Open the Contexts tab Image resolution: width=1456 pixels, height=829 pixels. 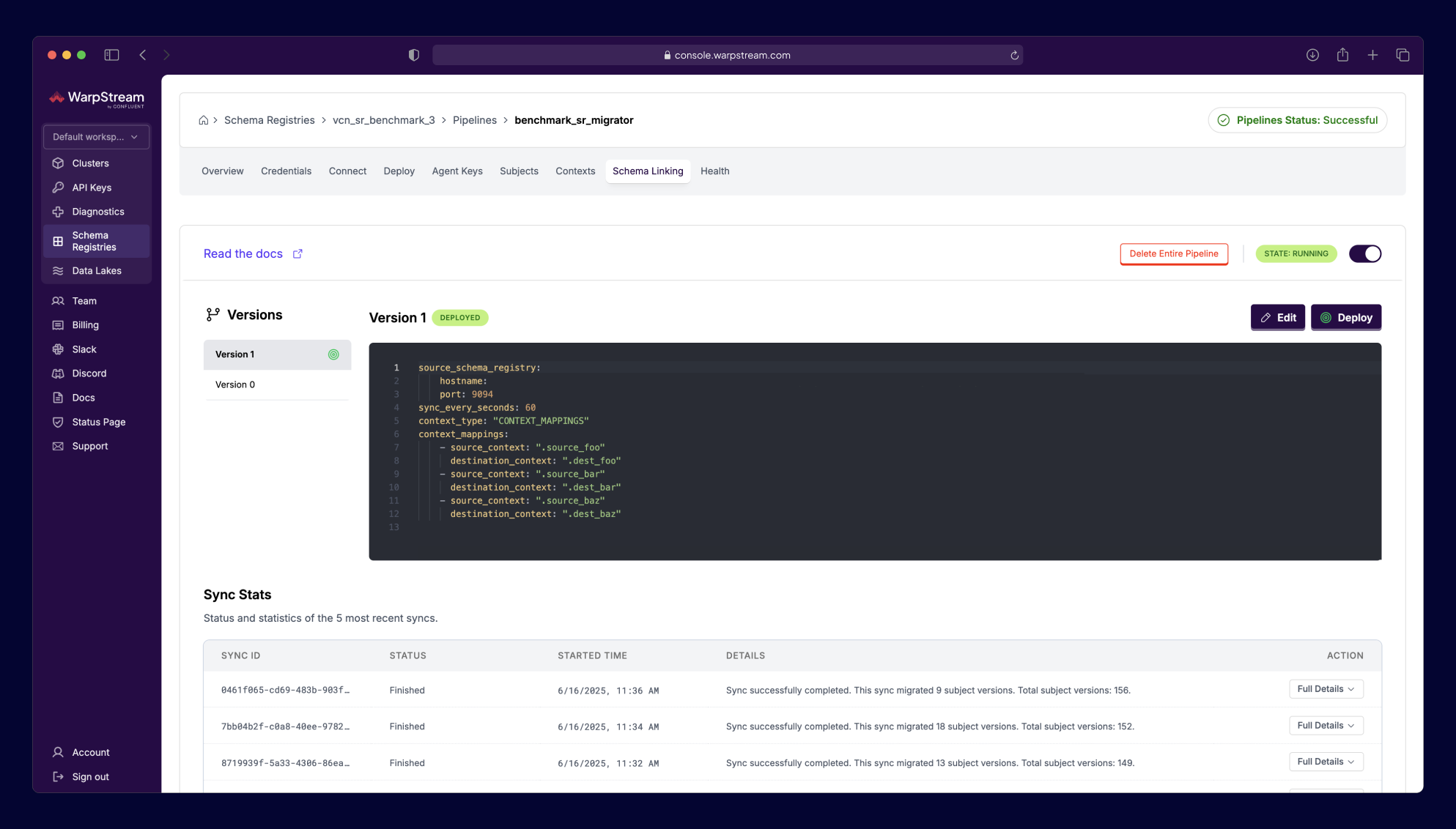(x=575, y=171)
